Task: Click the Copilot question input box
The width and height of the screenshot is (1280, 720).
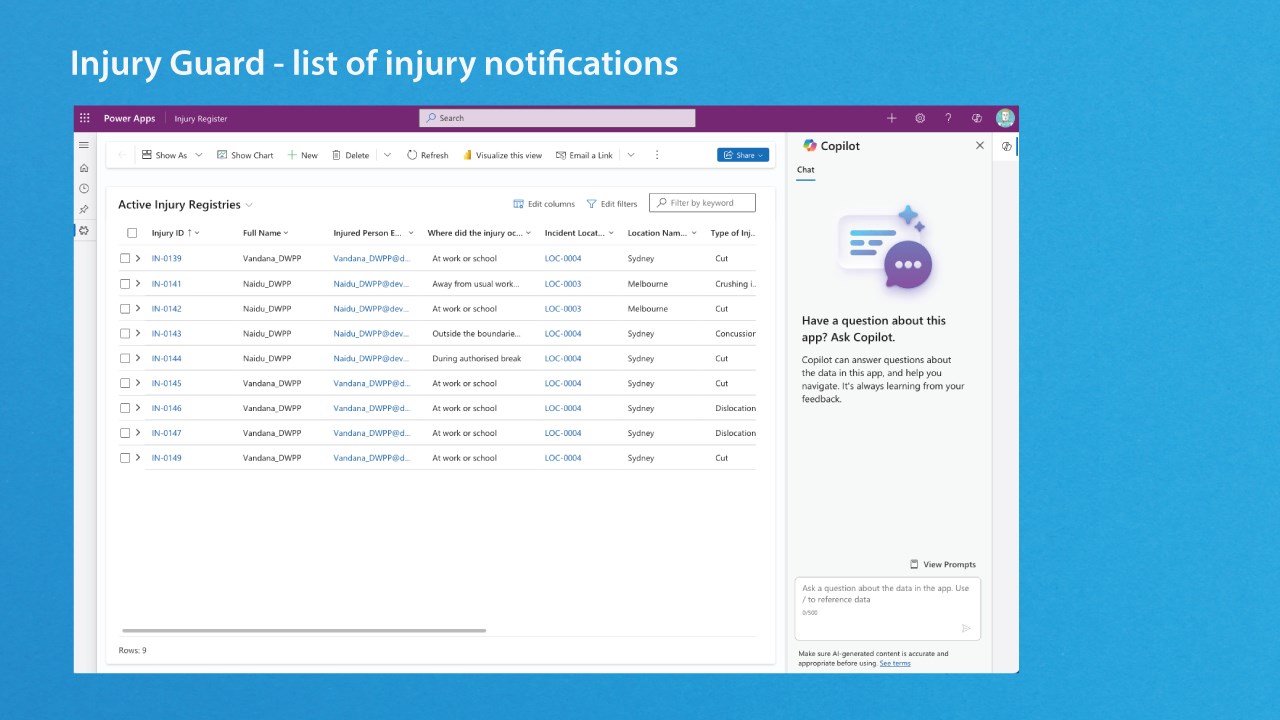Action: [888, 608]
